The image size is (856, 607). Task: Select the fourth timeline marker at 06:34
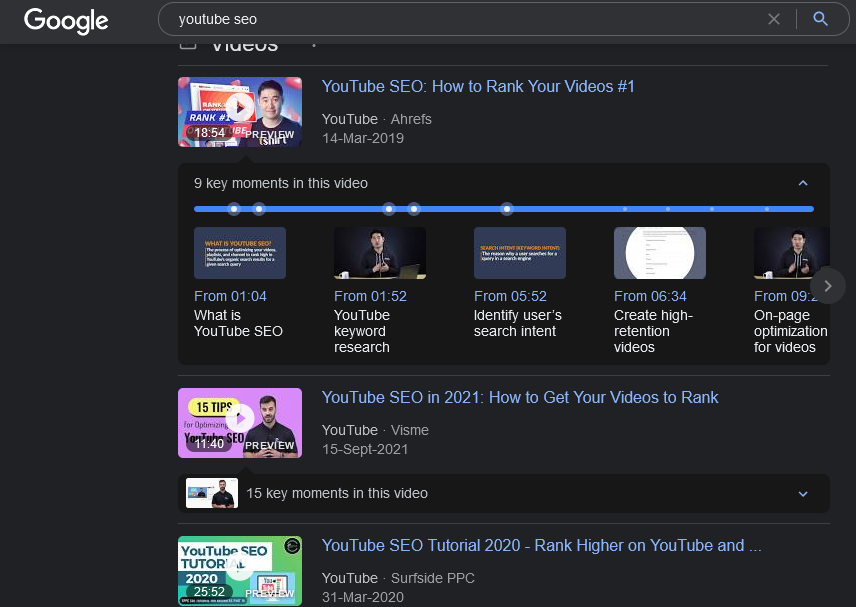point(414,209)
